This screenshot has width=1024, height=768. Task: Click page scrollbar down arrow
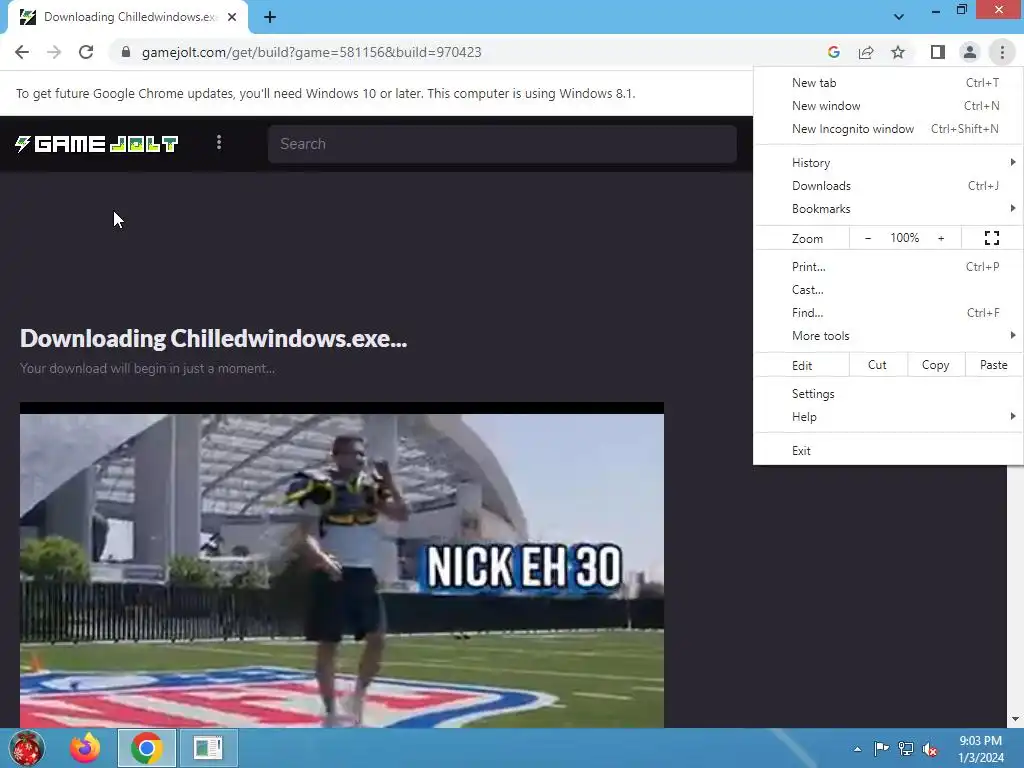1015,720
